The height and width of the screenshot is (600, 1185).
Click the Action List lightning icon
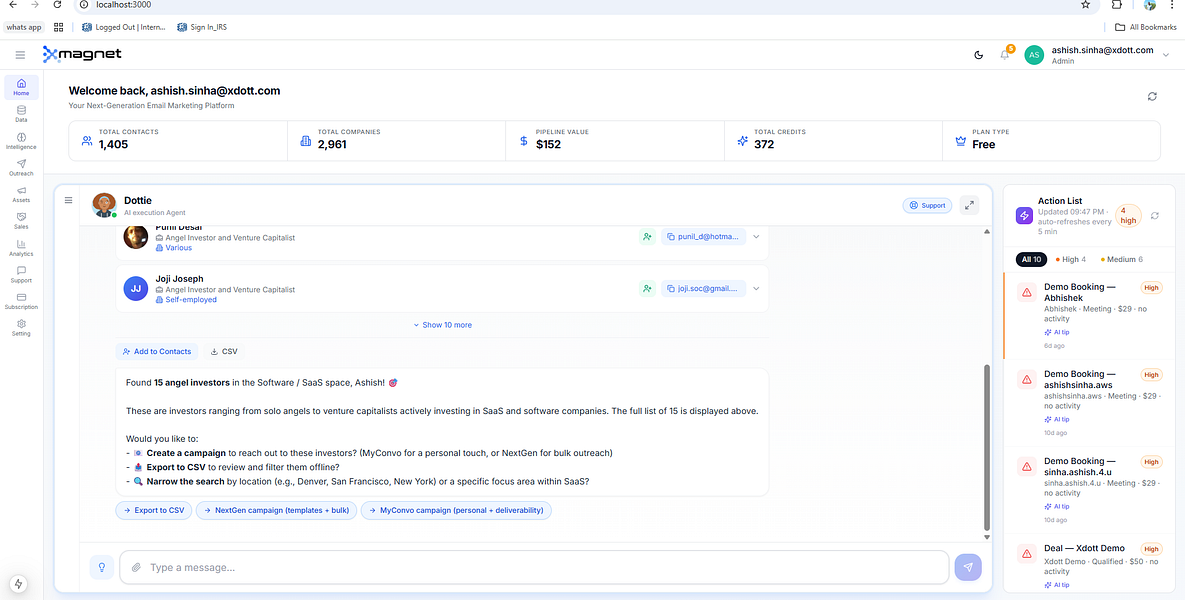(1024, 216)
